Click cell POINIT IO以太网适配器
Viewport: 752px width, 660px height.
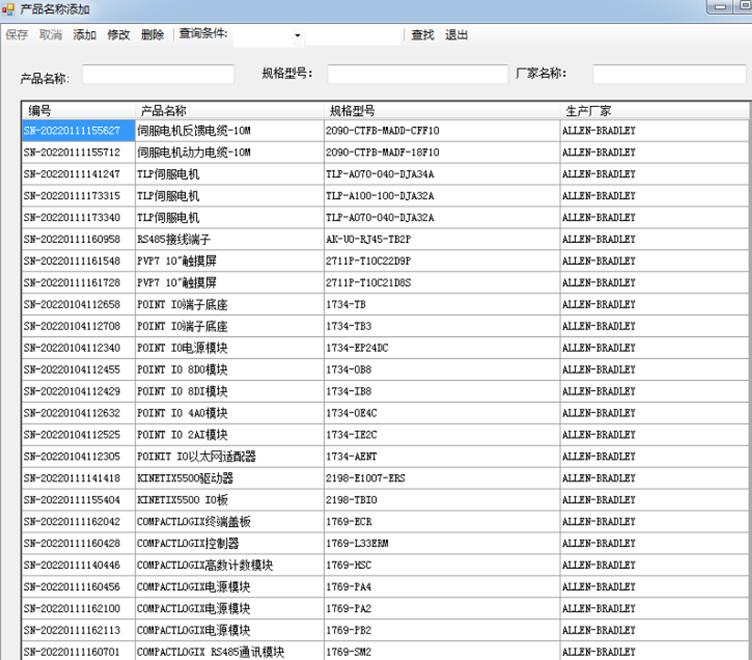tap(229, 456)
